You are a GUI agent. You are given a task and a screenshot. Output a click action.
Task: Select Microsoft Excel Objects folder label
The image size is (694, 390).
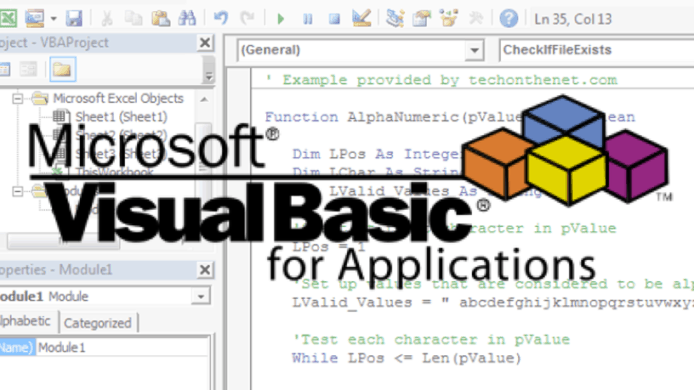[118, 98]
